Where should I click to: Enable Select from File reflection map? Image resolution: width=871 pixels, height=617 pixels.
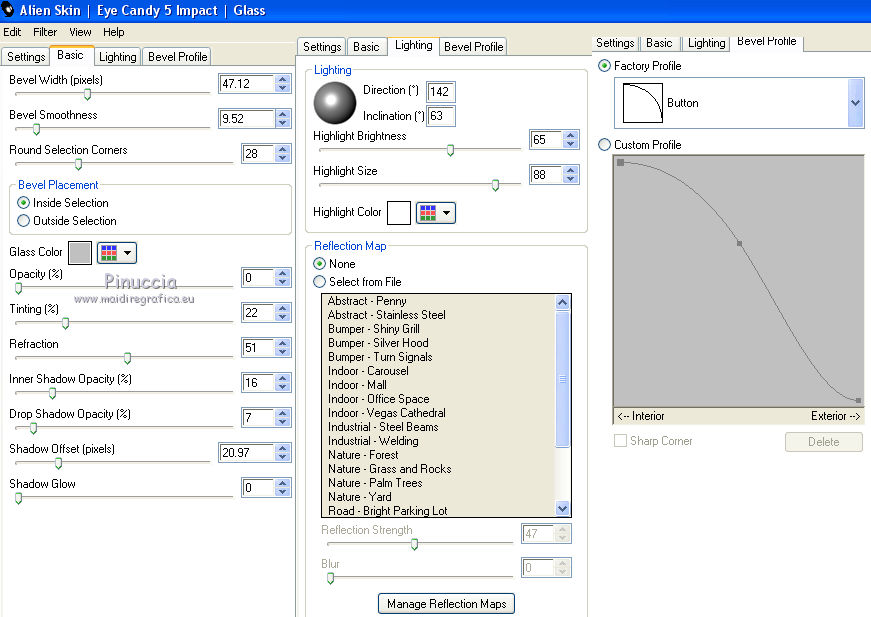[320, 282]
